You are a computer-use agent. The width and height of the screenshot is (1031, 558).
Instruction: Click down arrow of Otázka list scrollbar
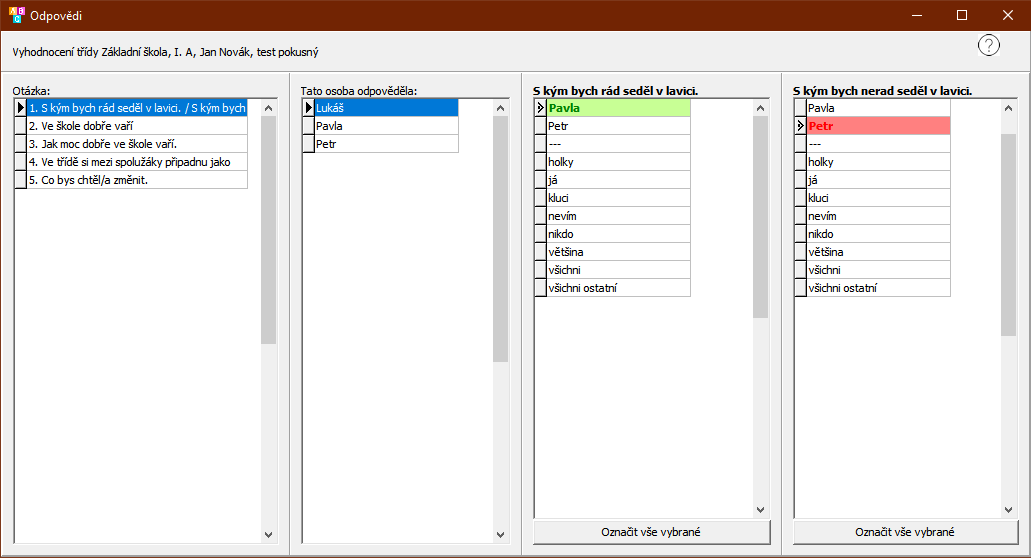pos(268,534)
